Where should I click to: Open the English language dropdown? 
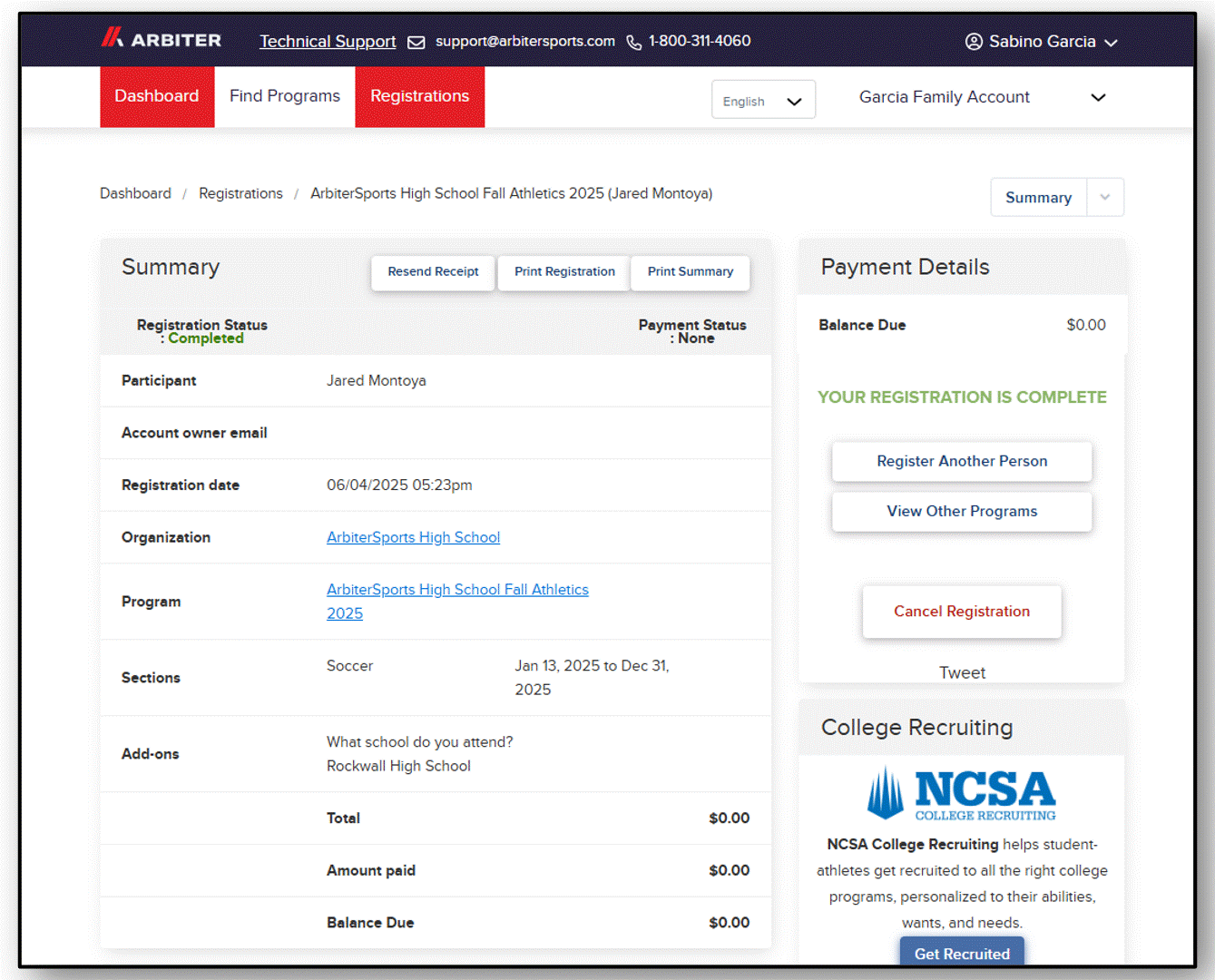[x=763, y=101]
